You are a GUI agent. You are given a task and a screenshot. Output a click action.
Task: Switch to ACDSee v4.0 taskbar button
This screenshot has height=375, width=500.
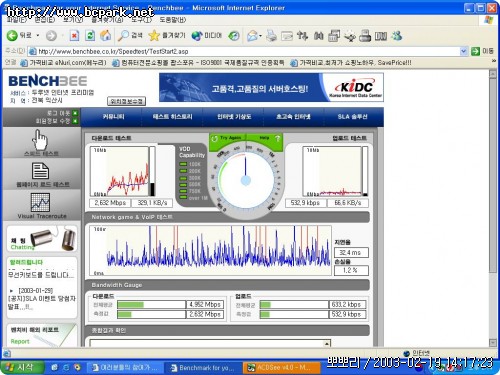[x=282, y=367]
